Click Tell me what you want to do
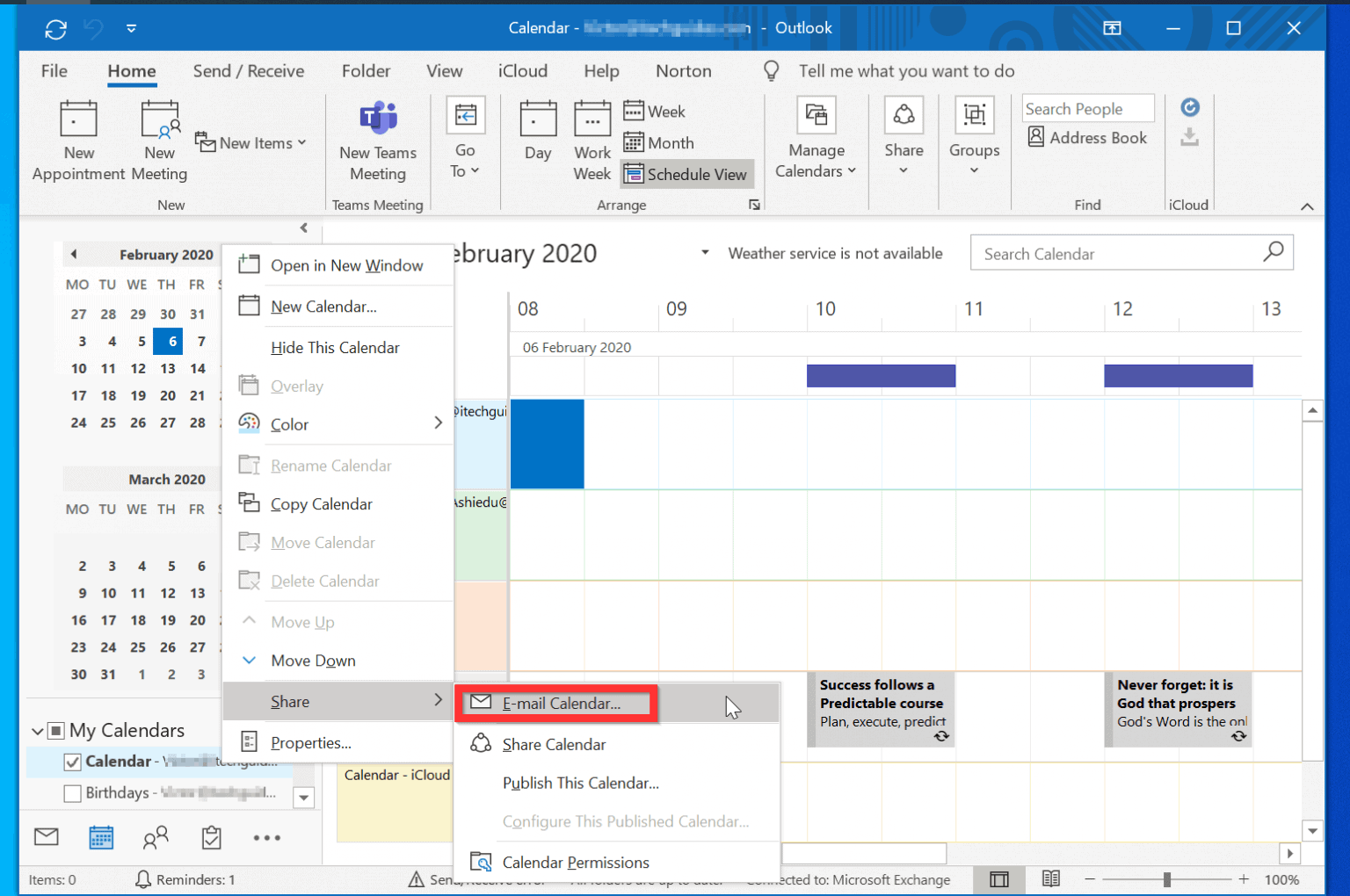Screen dimensions: 1350x896 tap(906, 71)
